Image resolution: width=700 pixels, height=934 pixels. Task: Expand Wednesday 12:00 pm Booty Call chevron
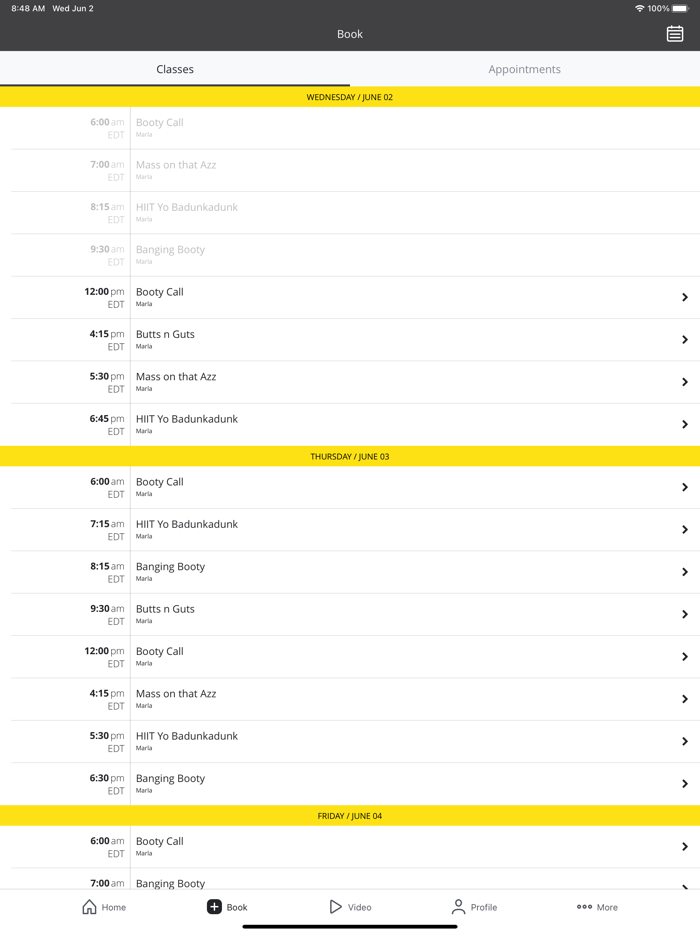(x=685, y=297)
